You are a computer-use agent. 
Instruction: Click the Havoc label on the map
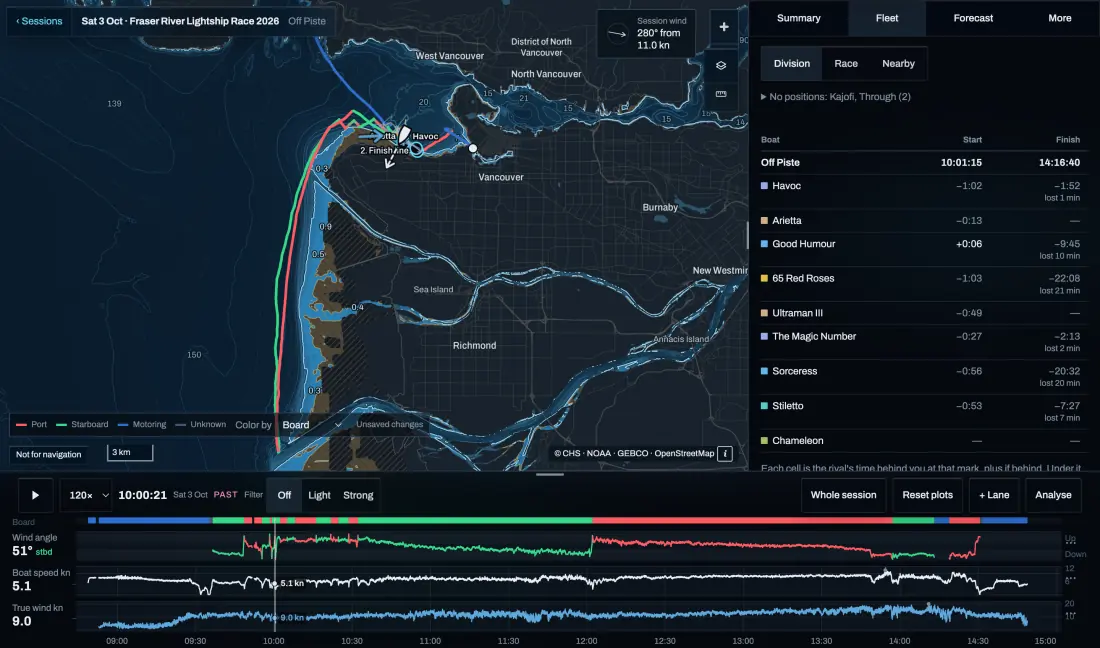(x=425, y=137)
